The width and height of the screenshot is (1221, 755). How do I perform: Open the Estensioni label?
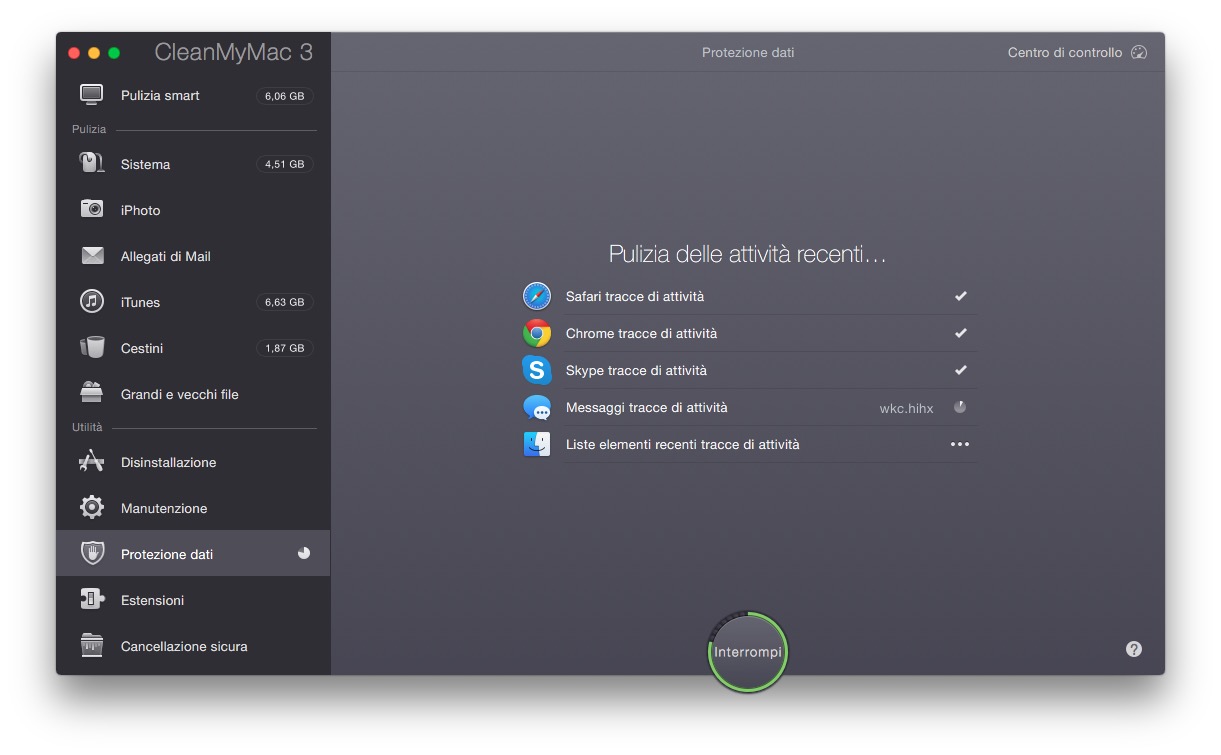coord(152,600)
